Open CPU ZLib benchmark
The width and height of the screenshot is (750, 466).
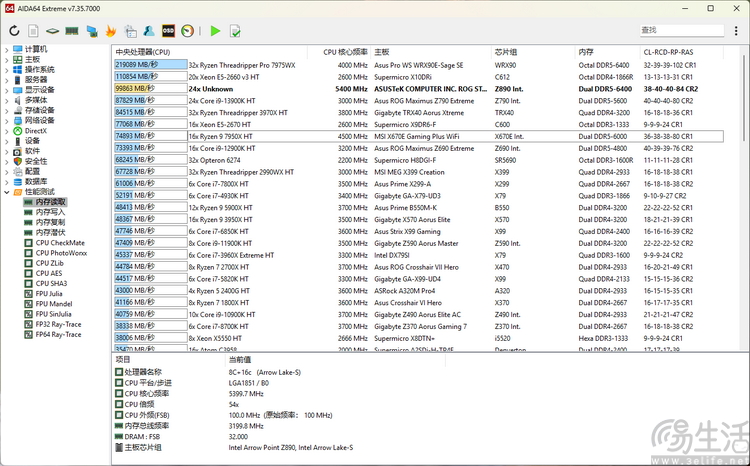49,263
